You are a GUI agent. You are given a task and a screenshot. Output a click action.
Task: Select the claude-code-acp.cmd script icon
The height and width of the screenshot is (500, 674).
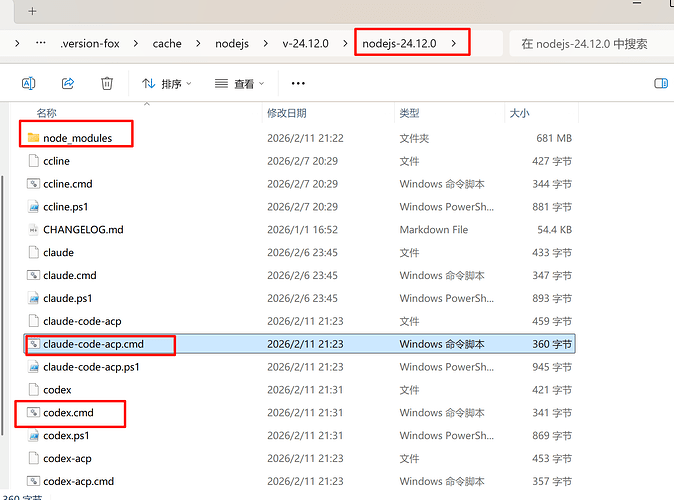34,344
